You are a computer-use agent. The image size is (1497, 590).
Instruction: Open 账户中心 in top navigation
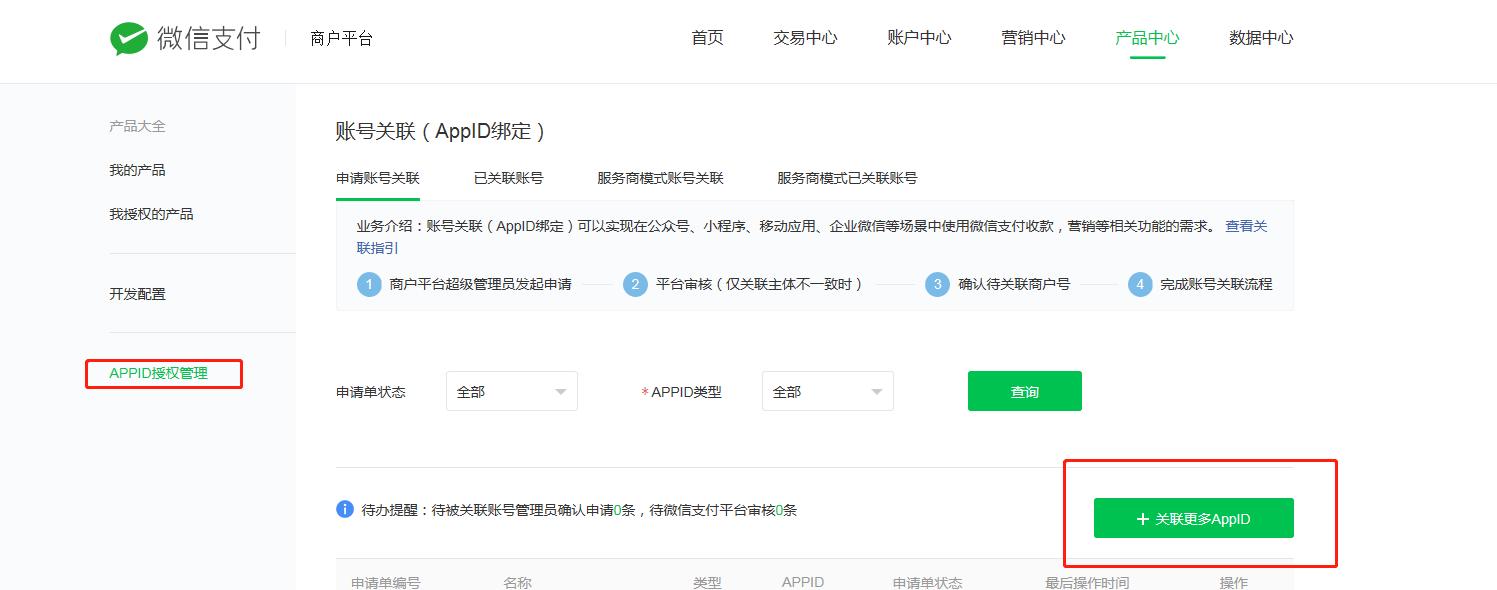919,38
